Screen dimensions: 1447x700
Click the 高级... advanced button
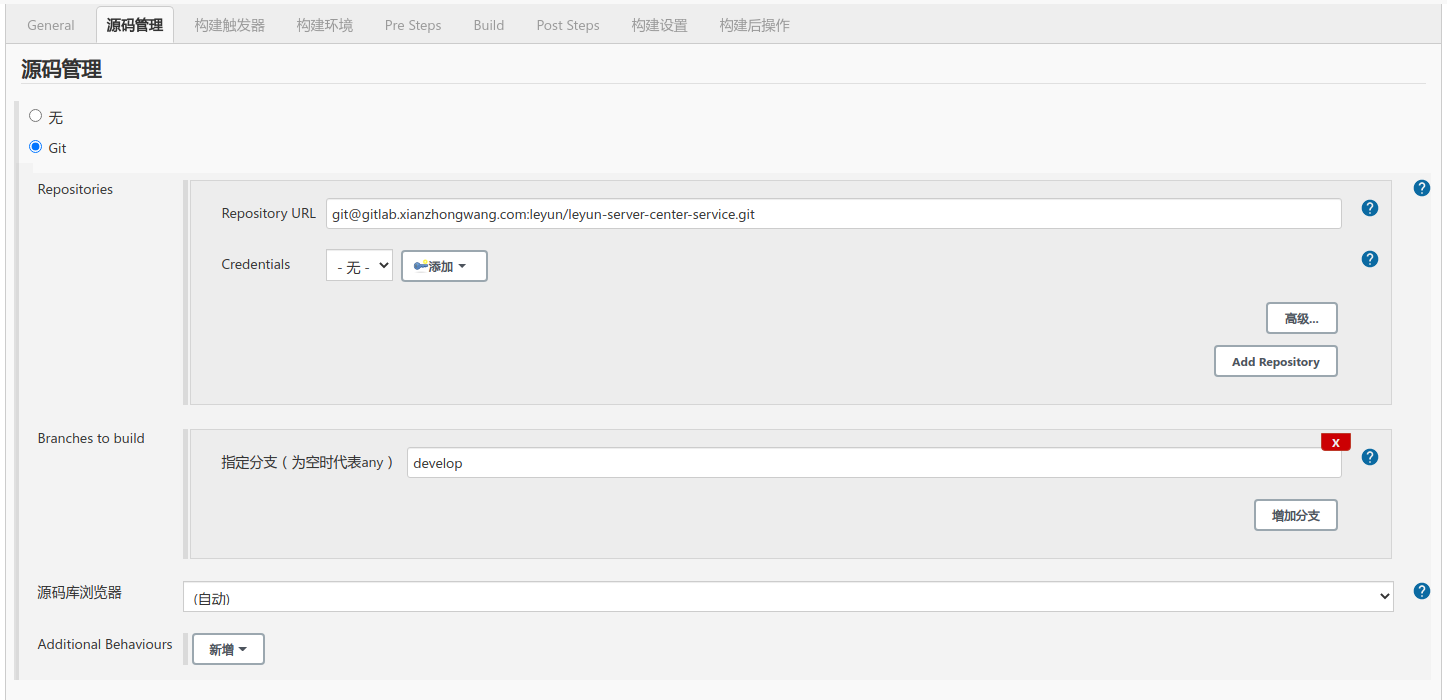1301,318
